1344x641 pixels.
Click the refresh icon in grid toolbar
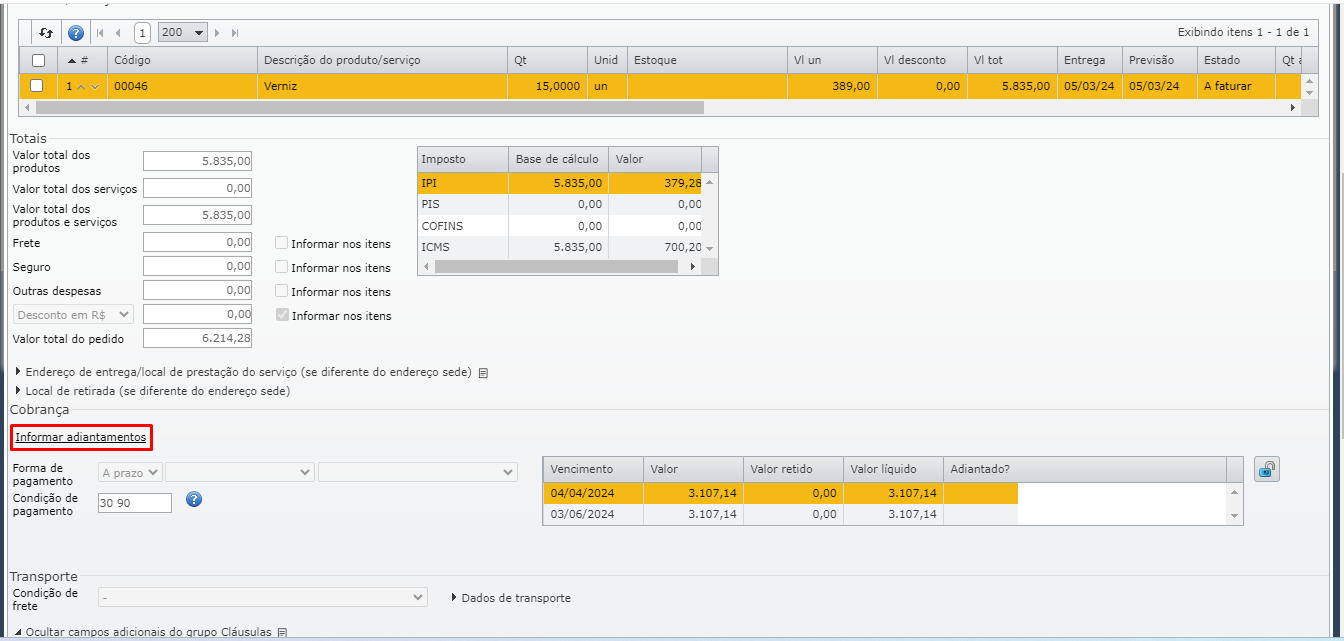coord(46,33)
